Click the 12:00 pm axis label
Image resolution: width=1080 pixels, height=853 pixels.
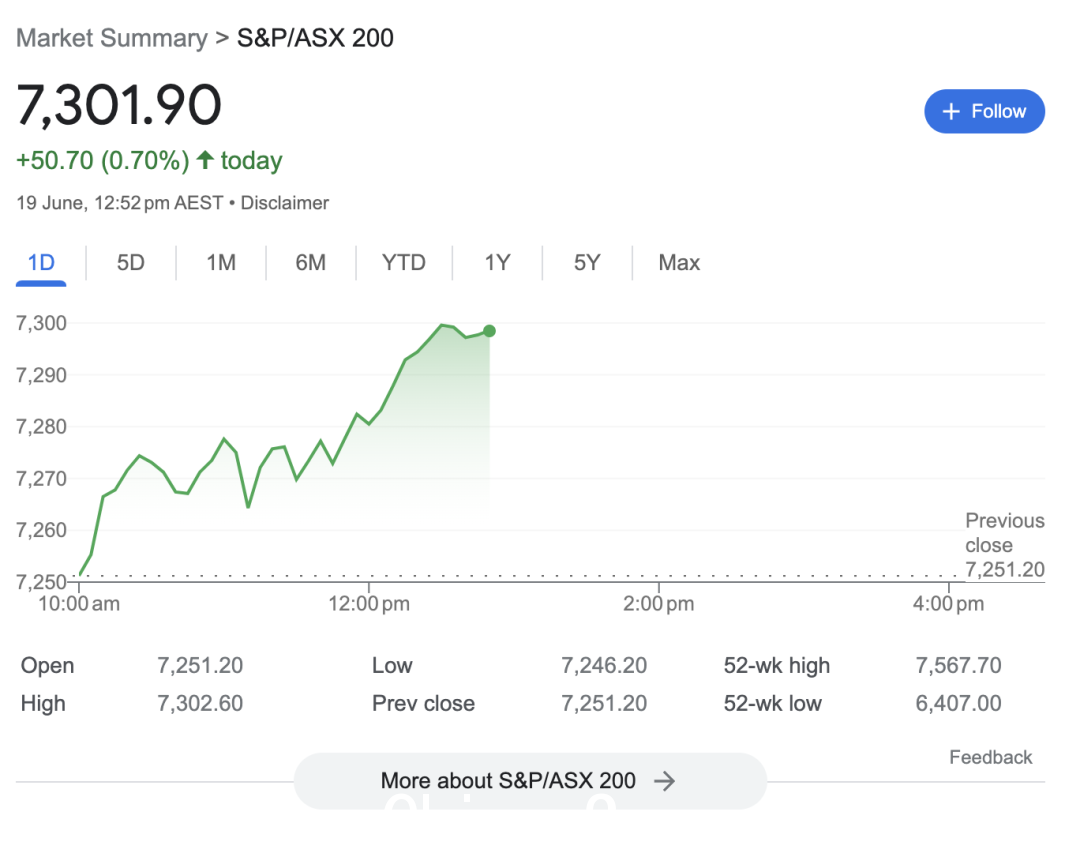(x=368, y=604)
